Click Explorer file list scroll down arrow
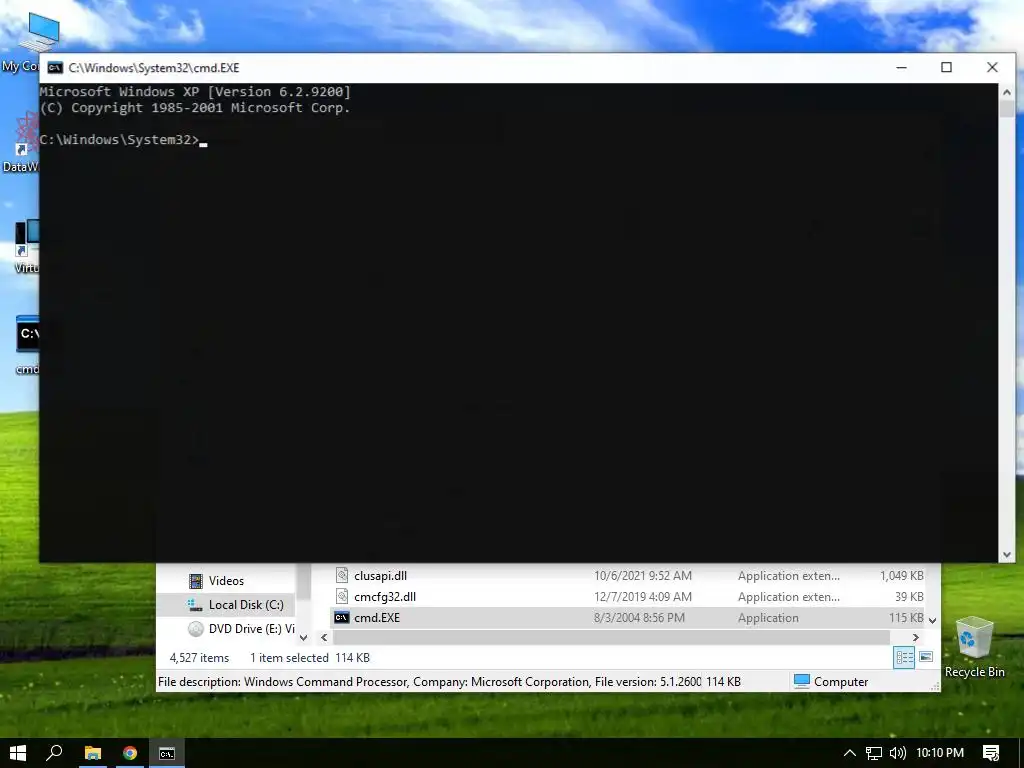1024x768 pixels. (933, 620)
